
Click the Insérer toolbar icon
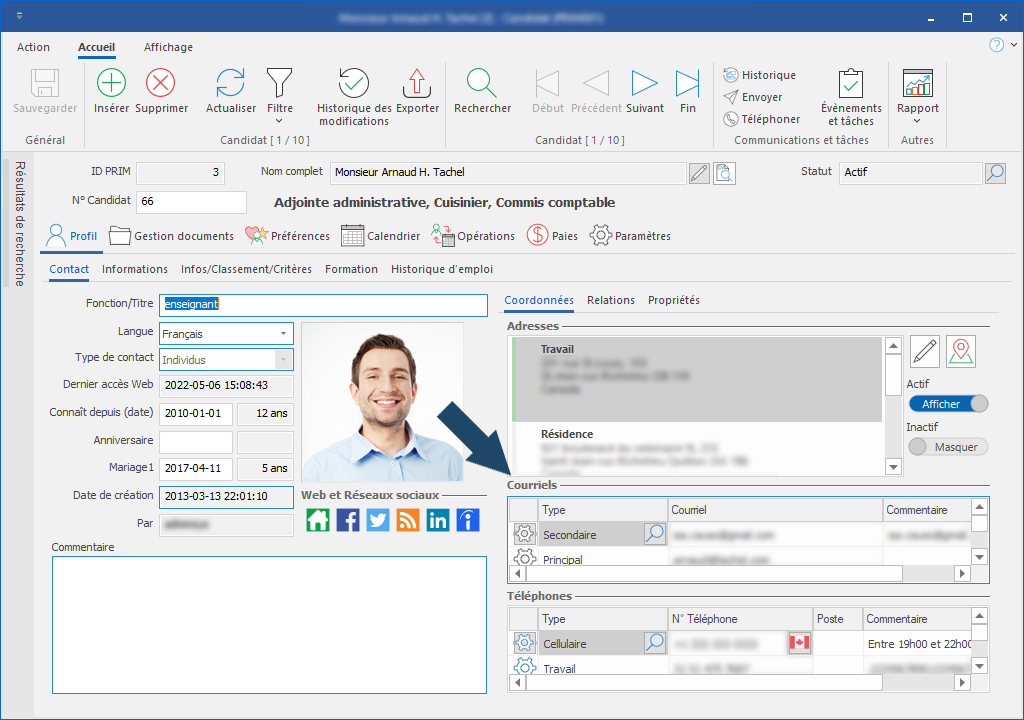tap(111, 84)
